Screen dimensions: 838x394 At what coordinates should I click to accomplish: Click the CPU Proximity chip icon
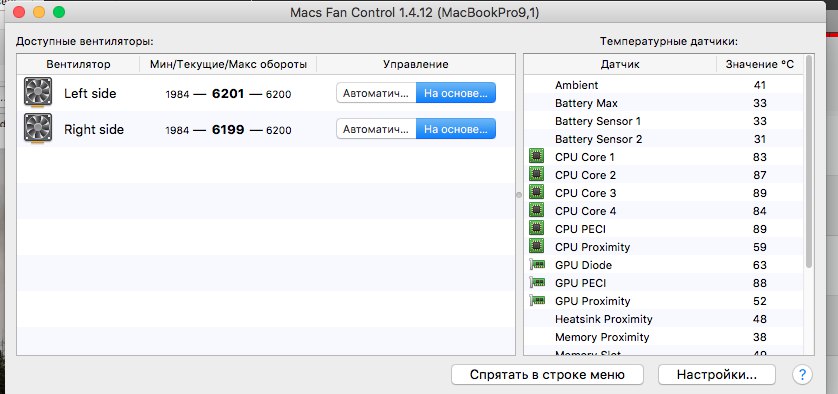536,246
